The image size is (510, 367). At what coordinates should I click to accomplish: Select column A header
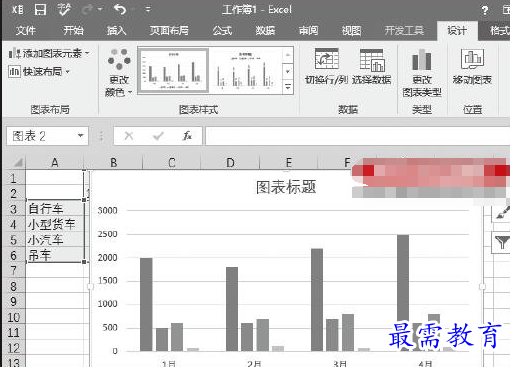click(x=54, y=163)
